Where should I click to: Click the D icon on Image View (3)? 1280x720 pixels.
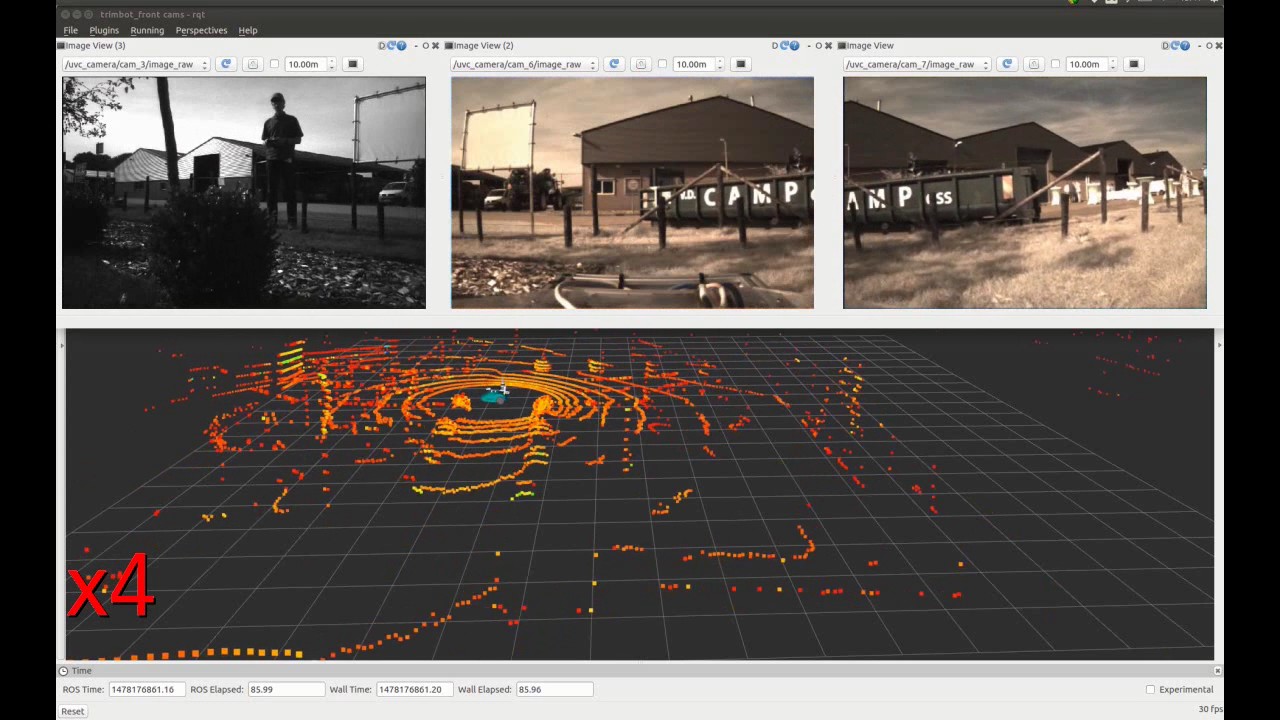click(x=381, y=45)
